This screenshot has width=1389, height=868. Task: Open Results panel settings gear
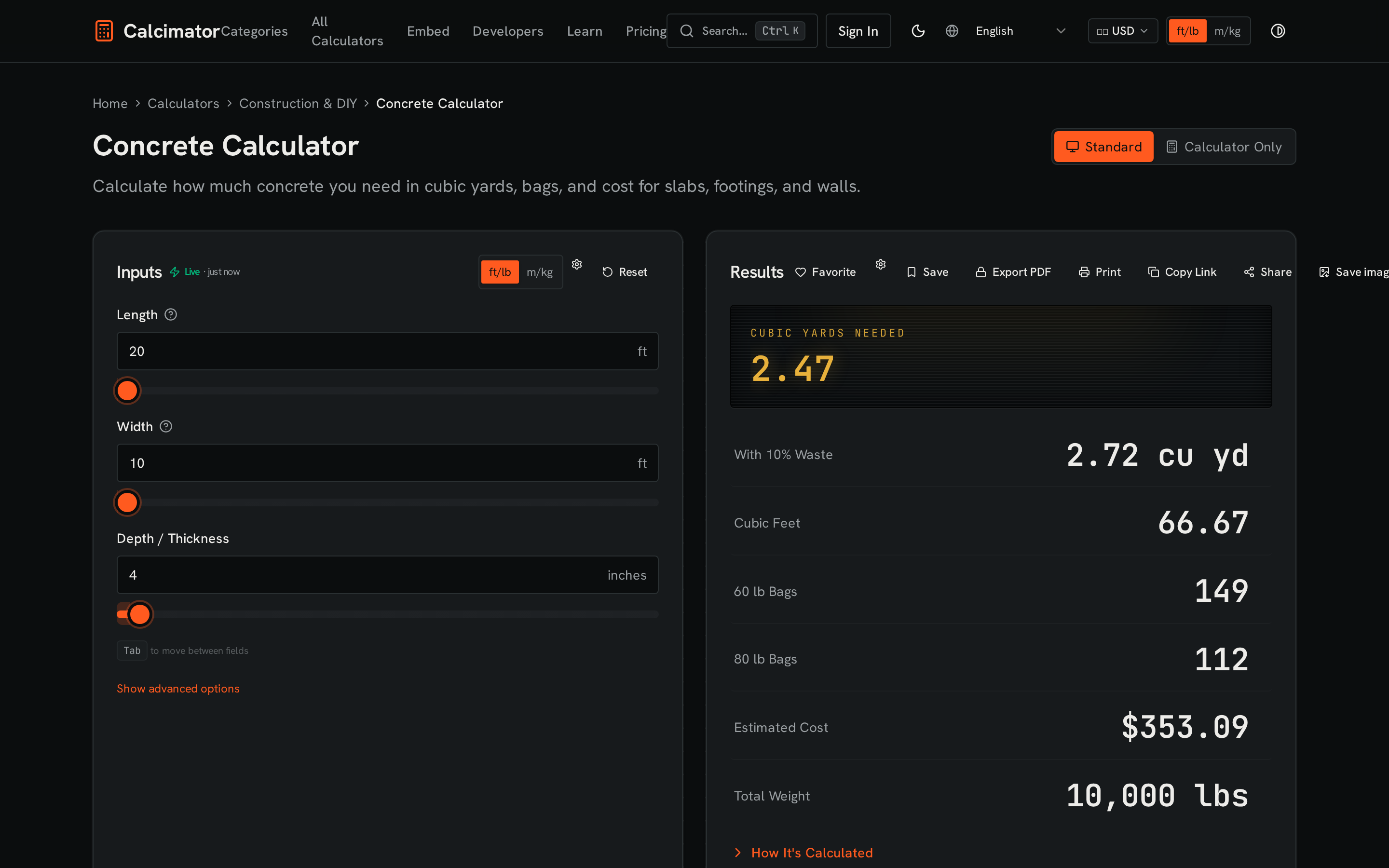point(881,264)
